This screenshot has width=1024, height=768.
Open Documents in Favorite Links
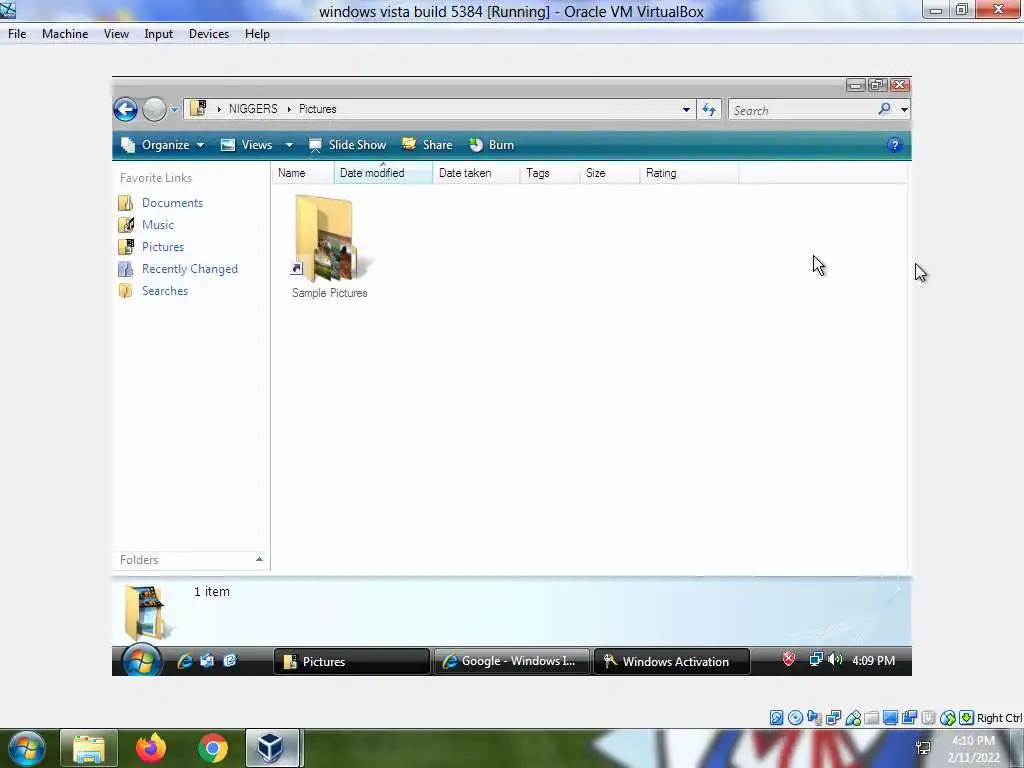tap(161, 203)
